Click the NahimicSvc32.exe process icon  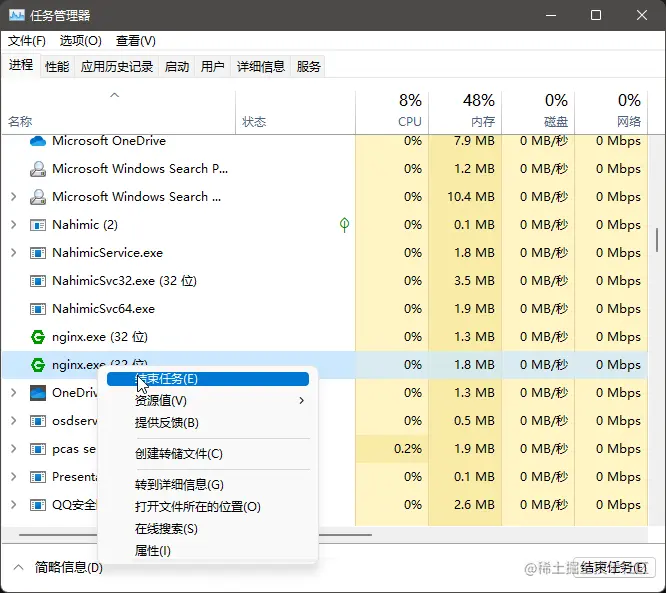[38, 281]
